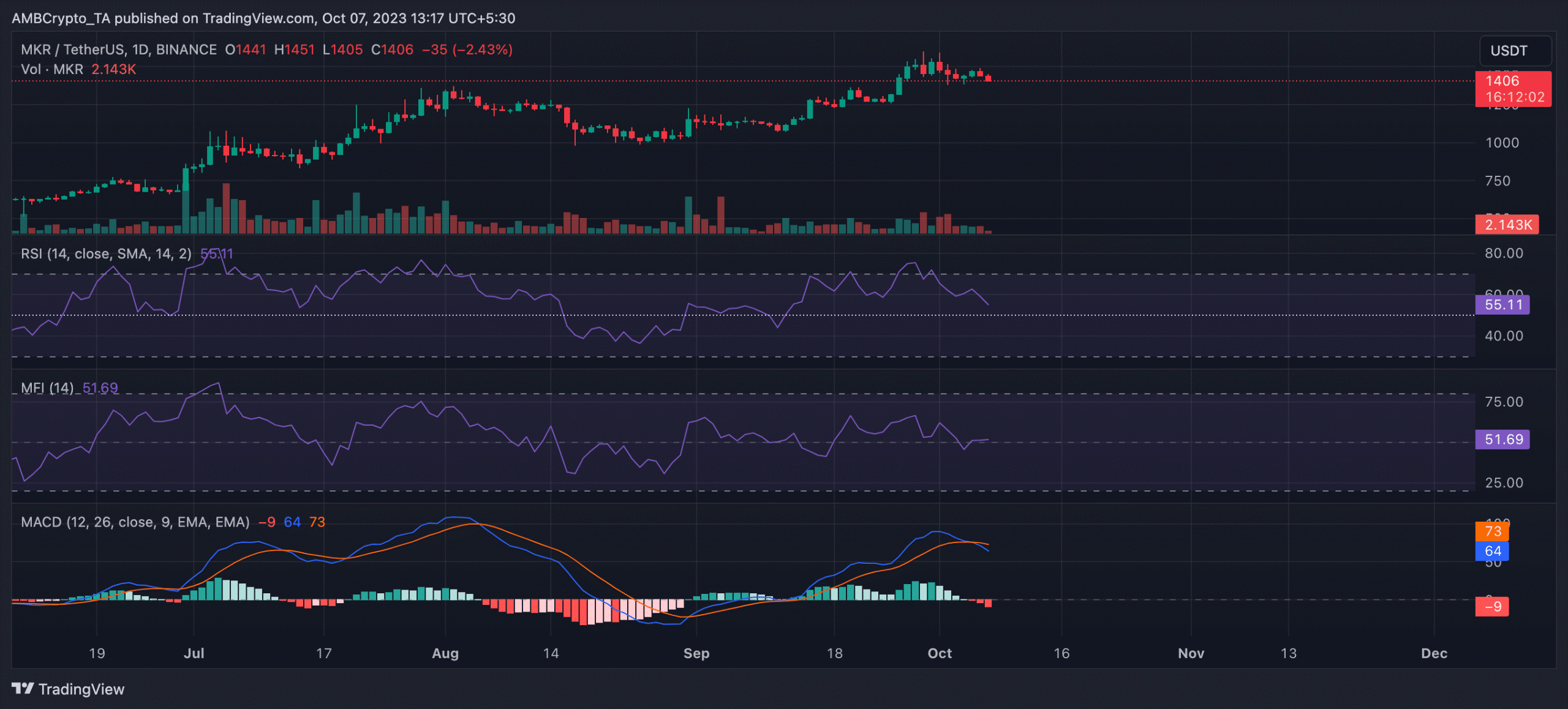The image size is (1568, 709).
Task: Click the 18 date label on time axis
Action: pos(834,653)
